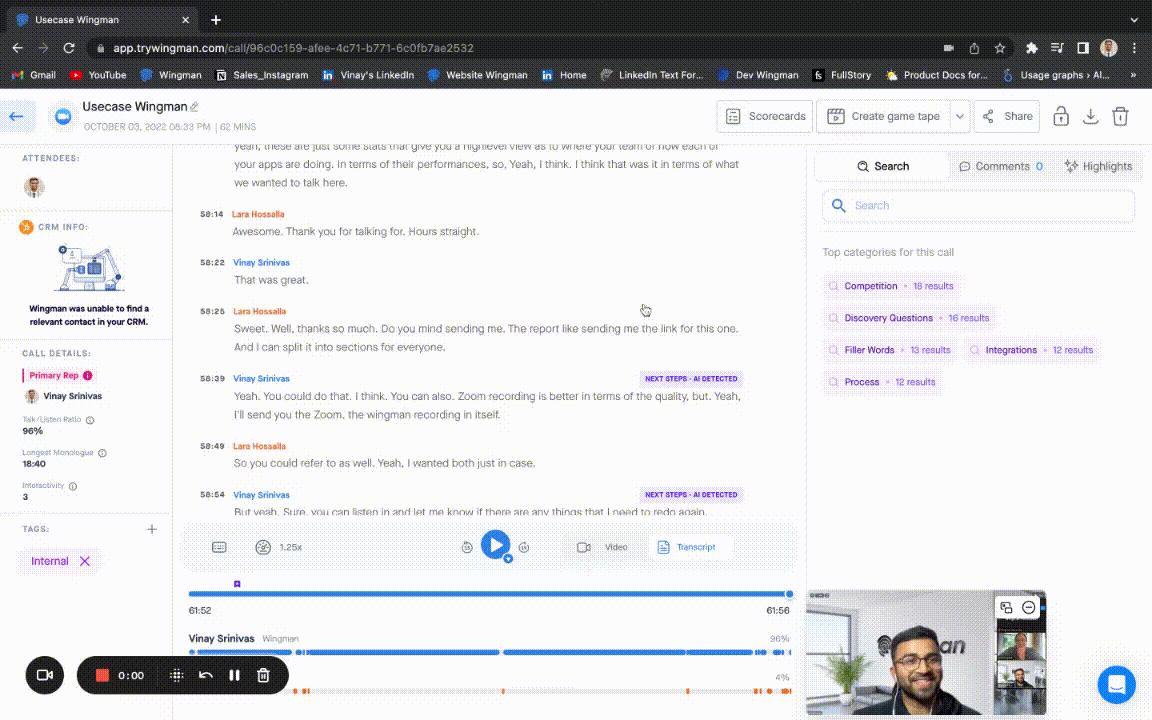Viewport: 1152px width, 720px height.
Task: Click the bookmark marker on the timeline
Action: [237, 584]
